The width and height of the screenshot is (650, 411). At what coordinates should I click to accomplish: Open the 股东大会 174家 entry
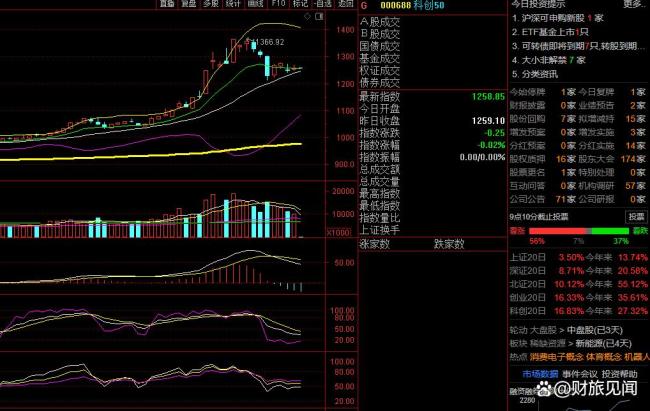[612, 159]
